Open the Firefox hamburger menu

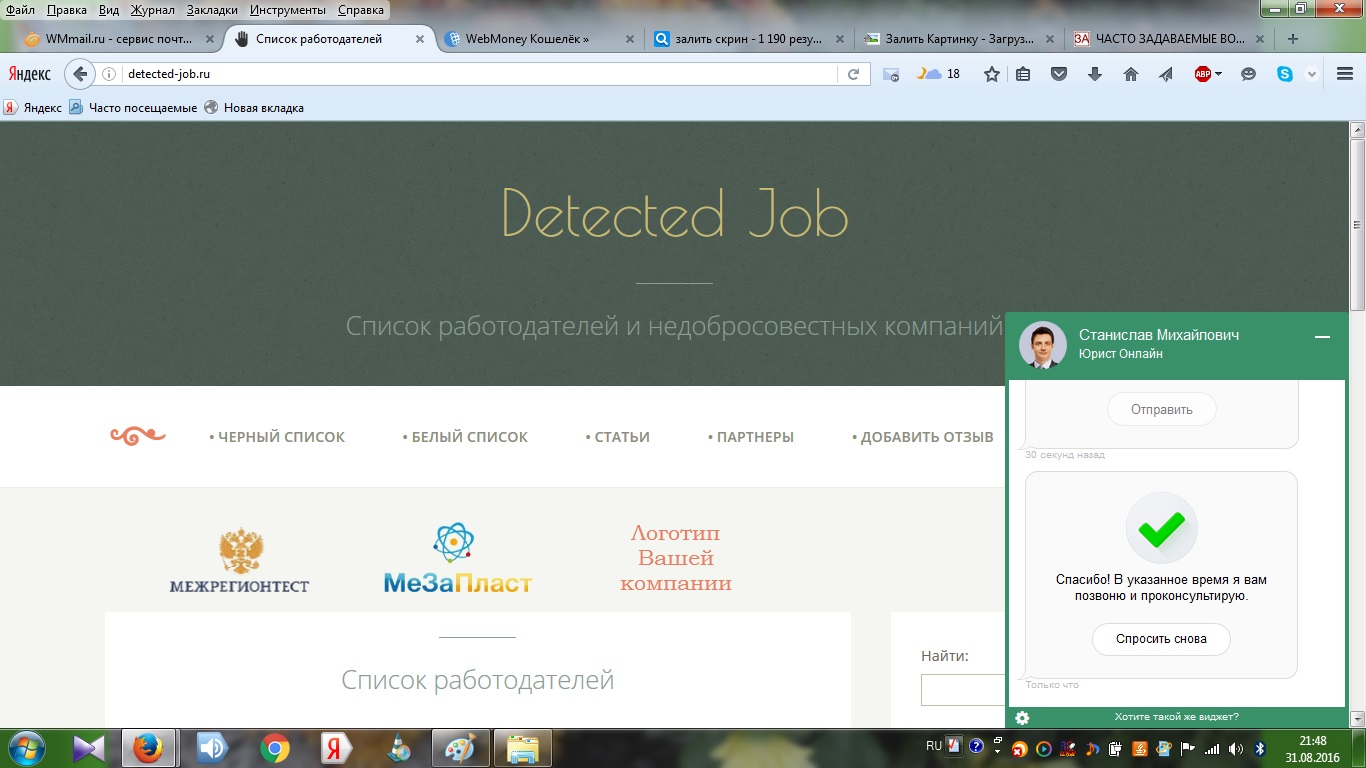pyautogui.click(x=1344, y=74)
